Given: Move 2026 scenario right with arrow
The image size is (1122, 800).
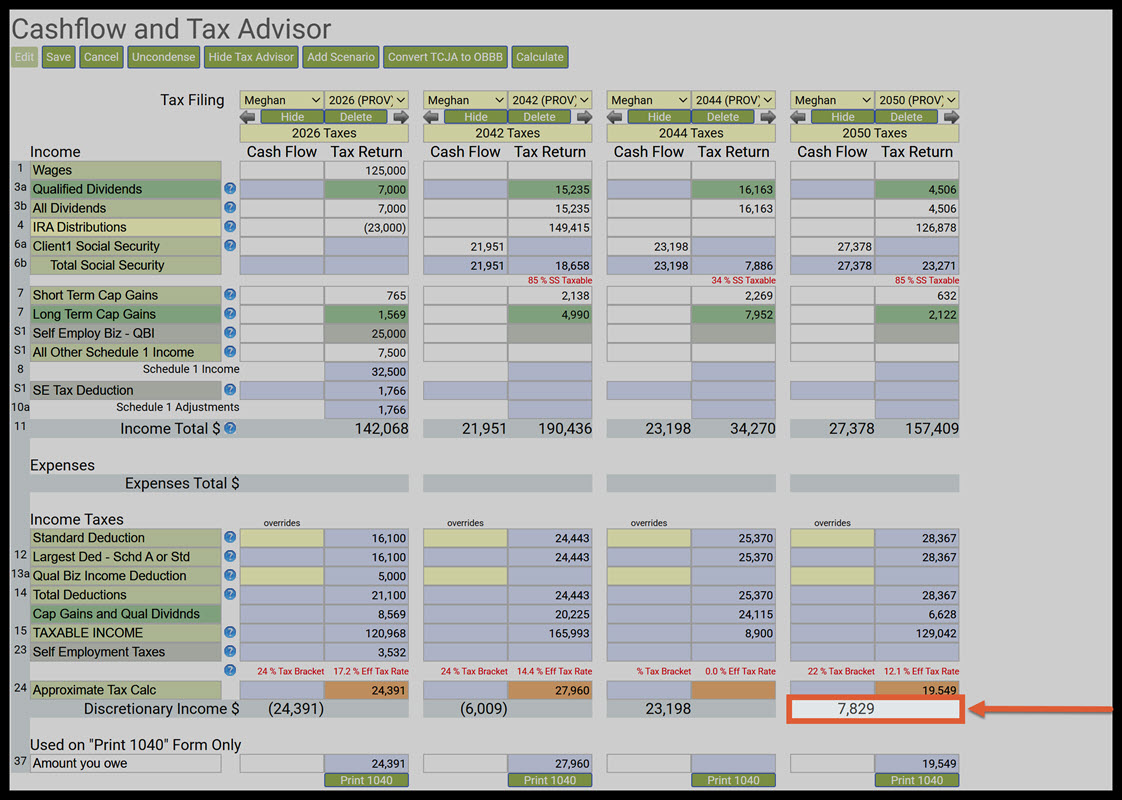Looking at the screenshot, I should 401,117.
